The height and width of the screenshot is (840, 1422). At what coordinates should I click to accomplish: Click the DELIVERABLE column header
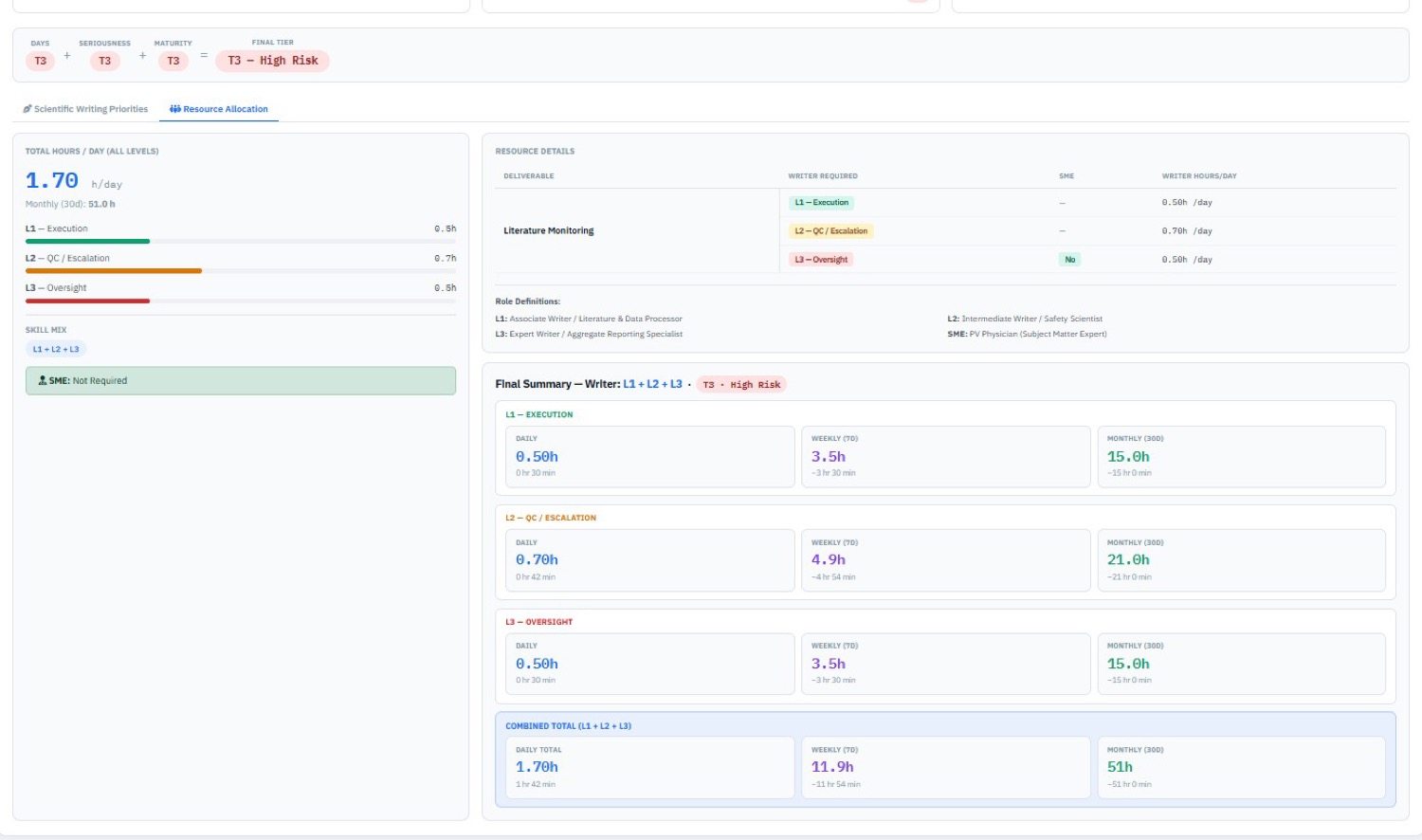pyautogui.click(x=529, y=176)
